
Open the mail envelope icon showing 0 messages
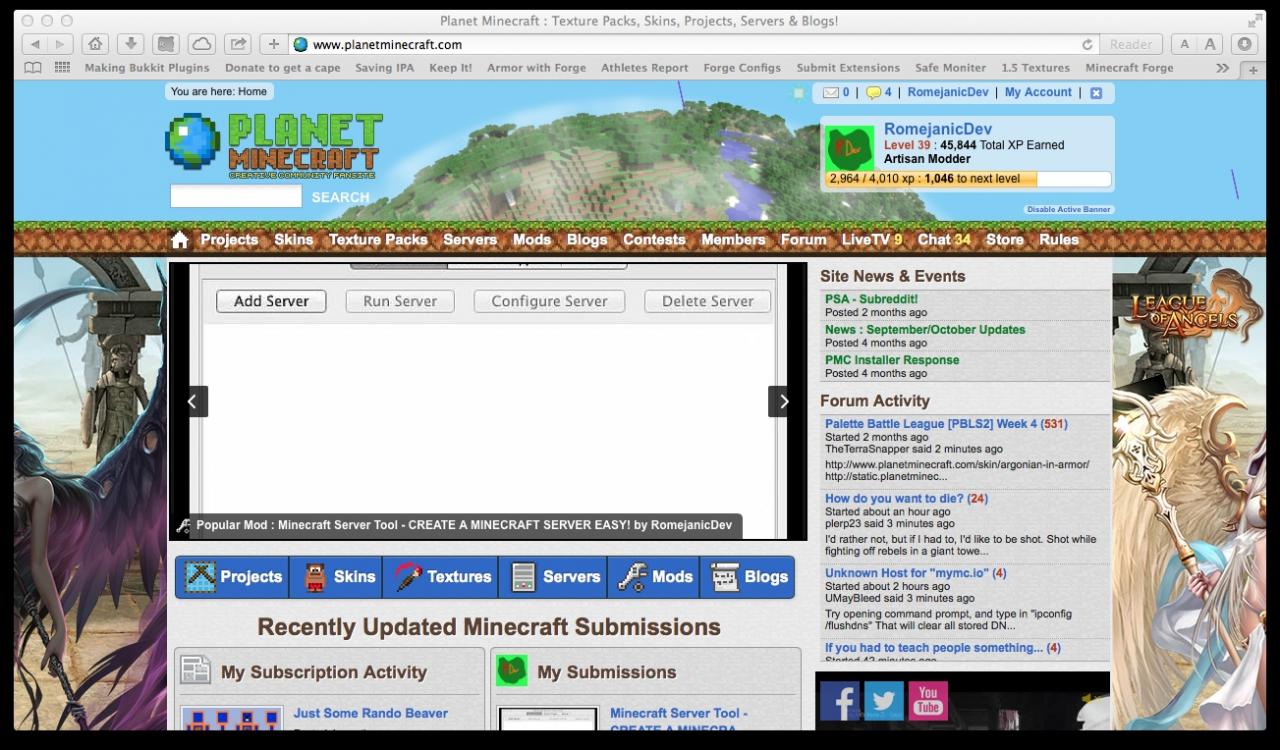pos(833,92)
